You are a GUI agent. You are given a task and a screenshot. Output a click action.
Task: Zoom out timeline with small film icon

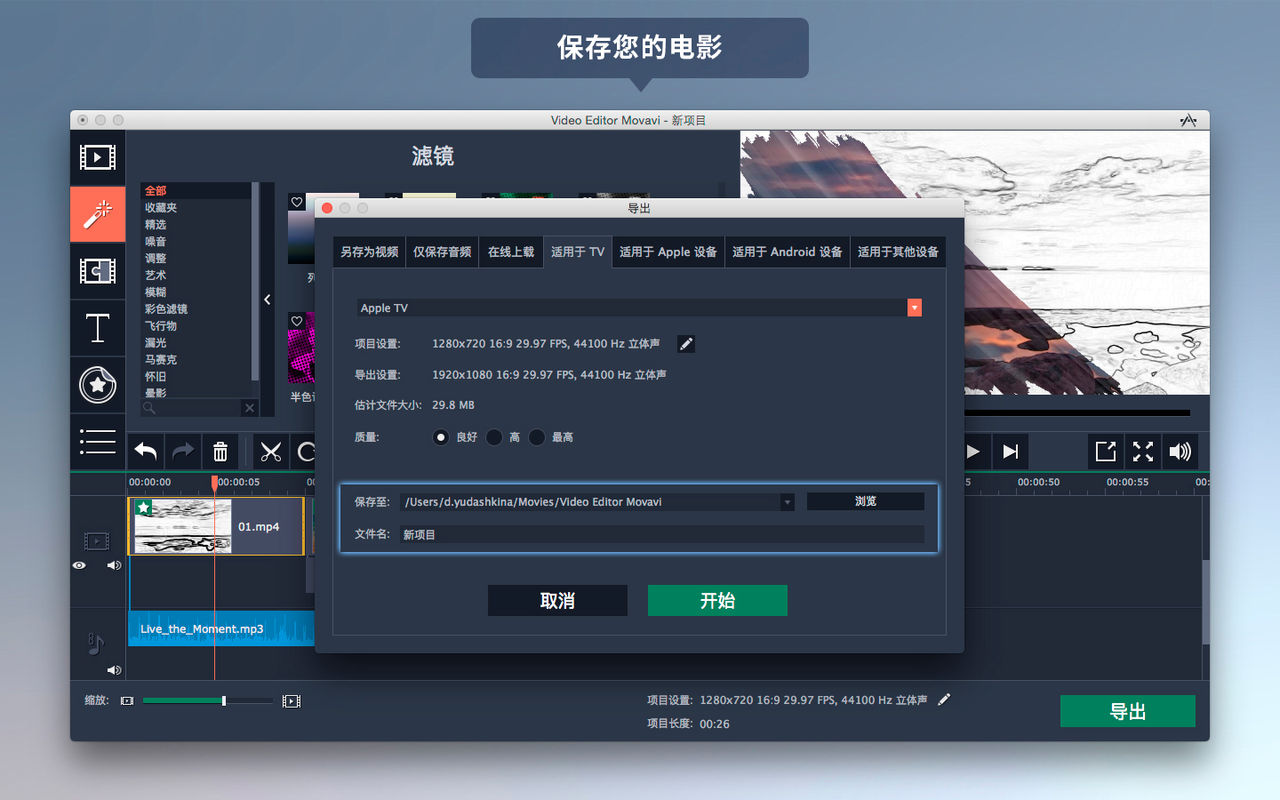click(x=127, y=701)
